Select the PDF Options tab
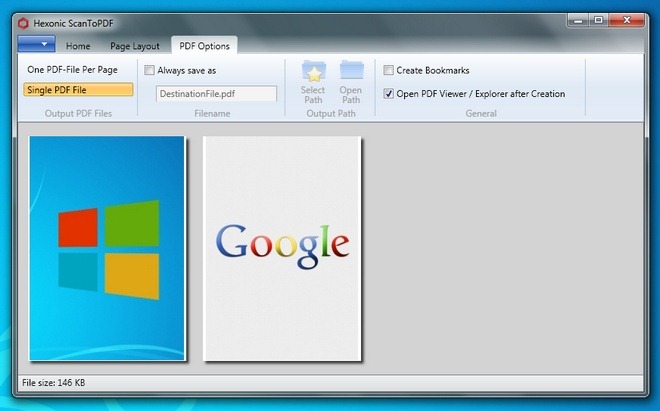The width and height of the screenshot is (660, 411). point(205,46)
